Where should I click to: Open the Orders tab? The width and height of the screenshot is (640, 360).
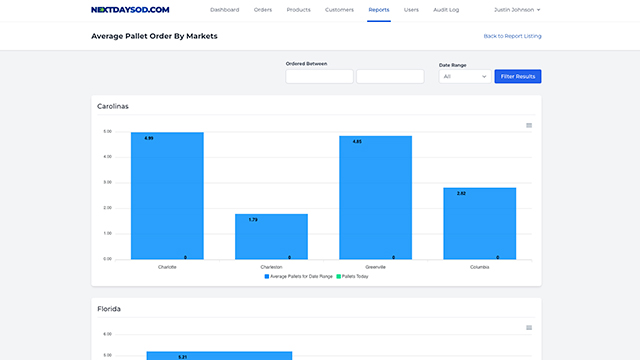tap(263, 10)
